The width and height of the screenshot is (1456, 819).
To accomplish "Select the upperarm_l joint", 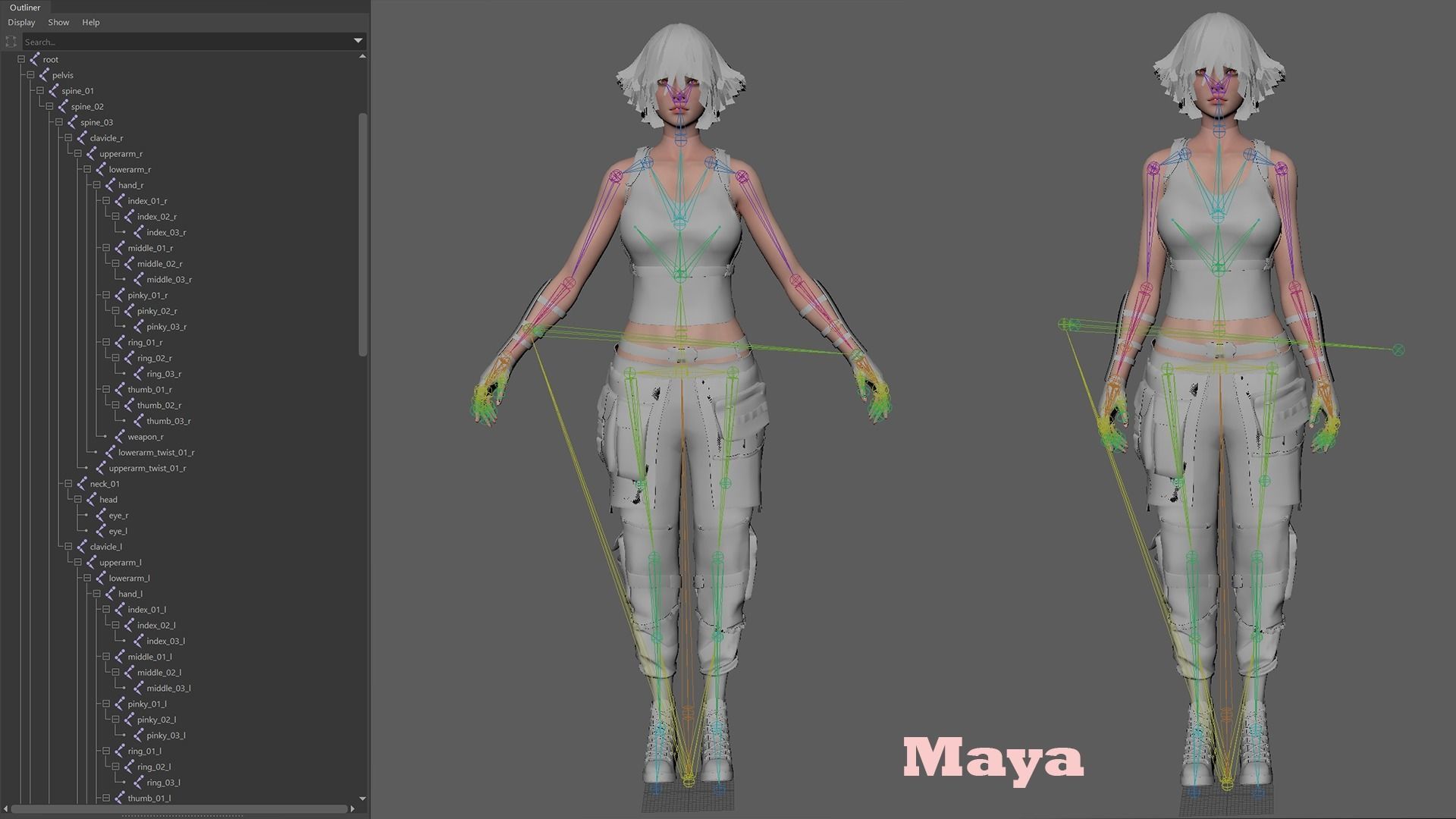I will [x=120, y=563].
